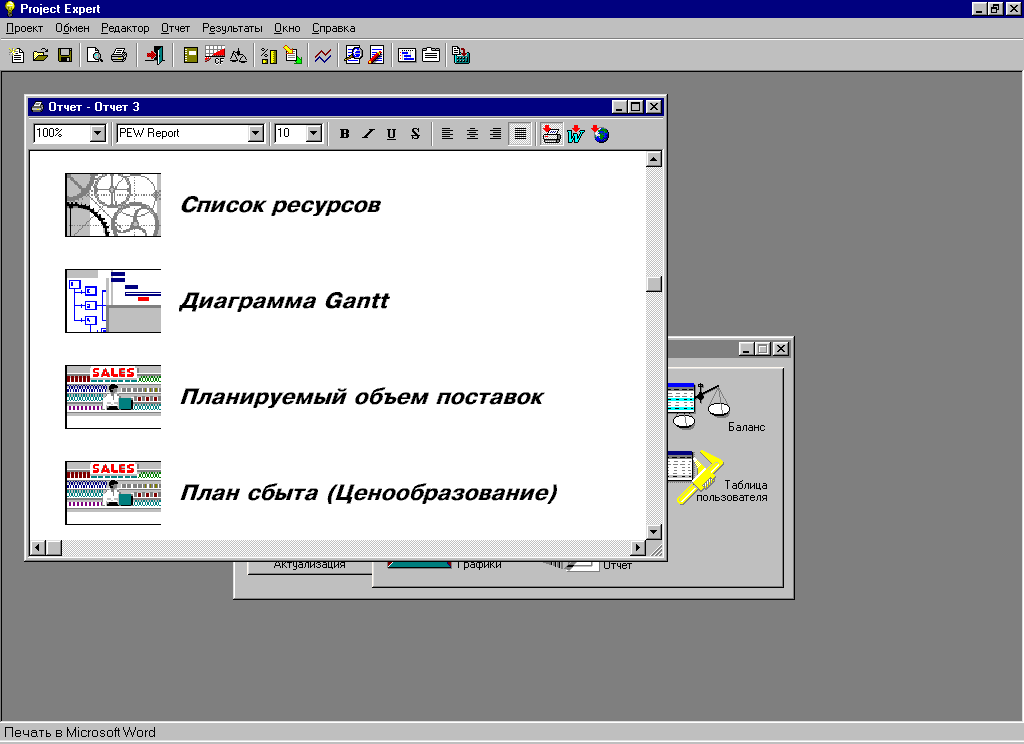Toggle justified text alignment

click(520, 134)
